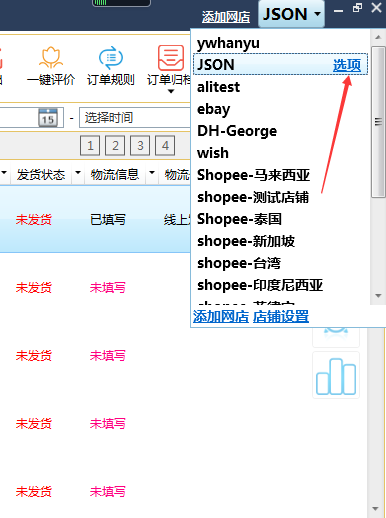The width and height of the screenshot is (386, 518).
Task: Select the shopee-台湾 shop
Action: 239,263
